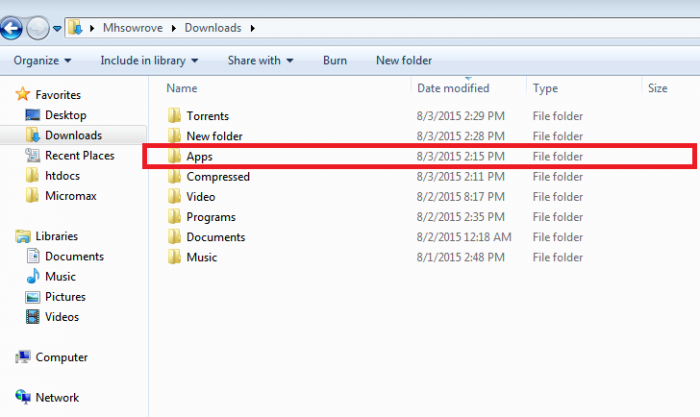Viewport: 700px width, 417px height.
Task: Click the Burn toolbar button
Action: [335, 60]
